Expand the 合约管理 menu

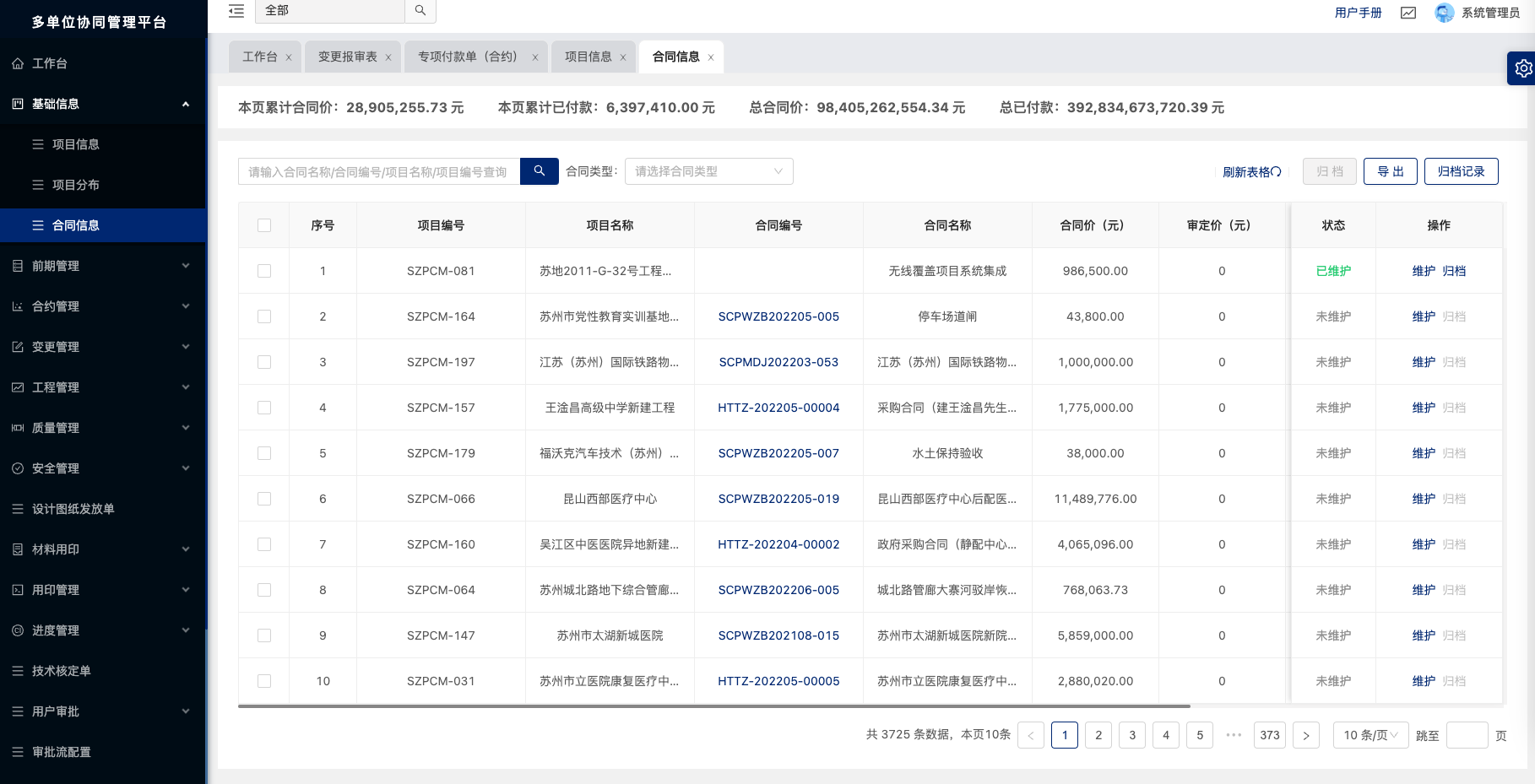coord(186,306)
